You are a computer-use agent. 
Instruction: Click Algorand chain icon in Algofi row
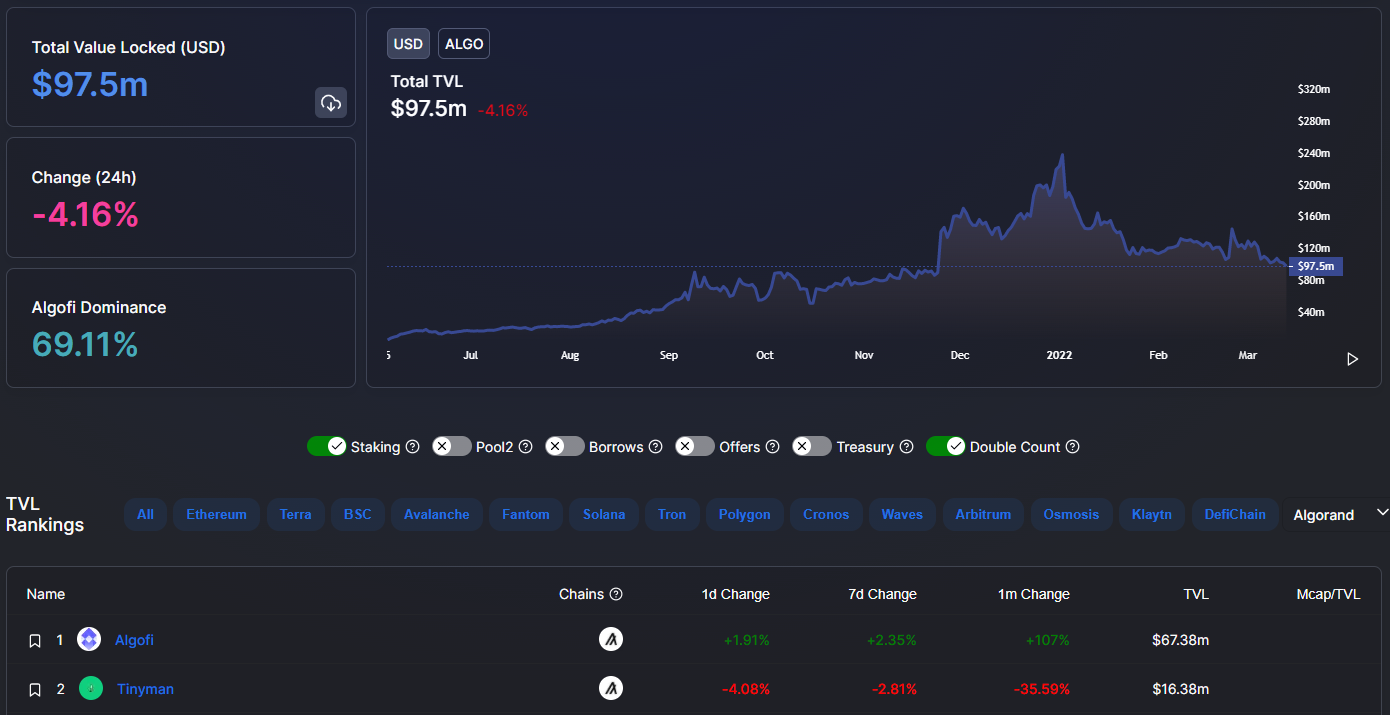pos(611,639)
